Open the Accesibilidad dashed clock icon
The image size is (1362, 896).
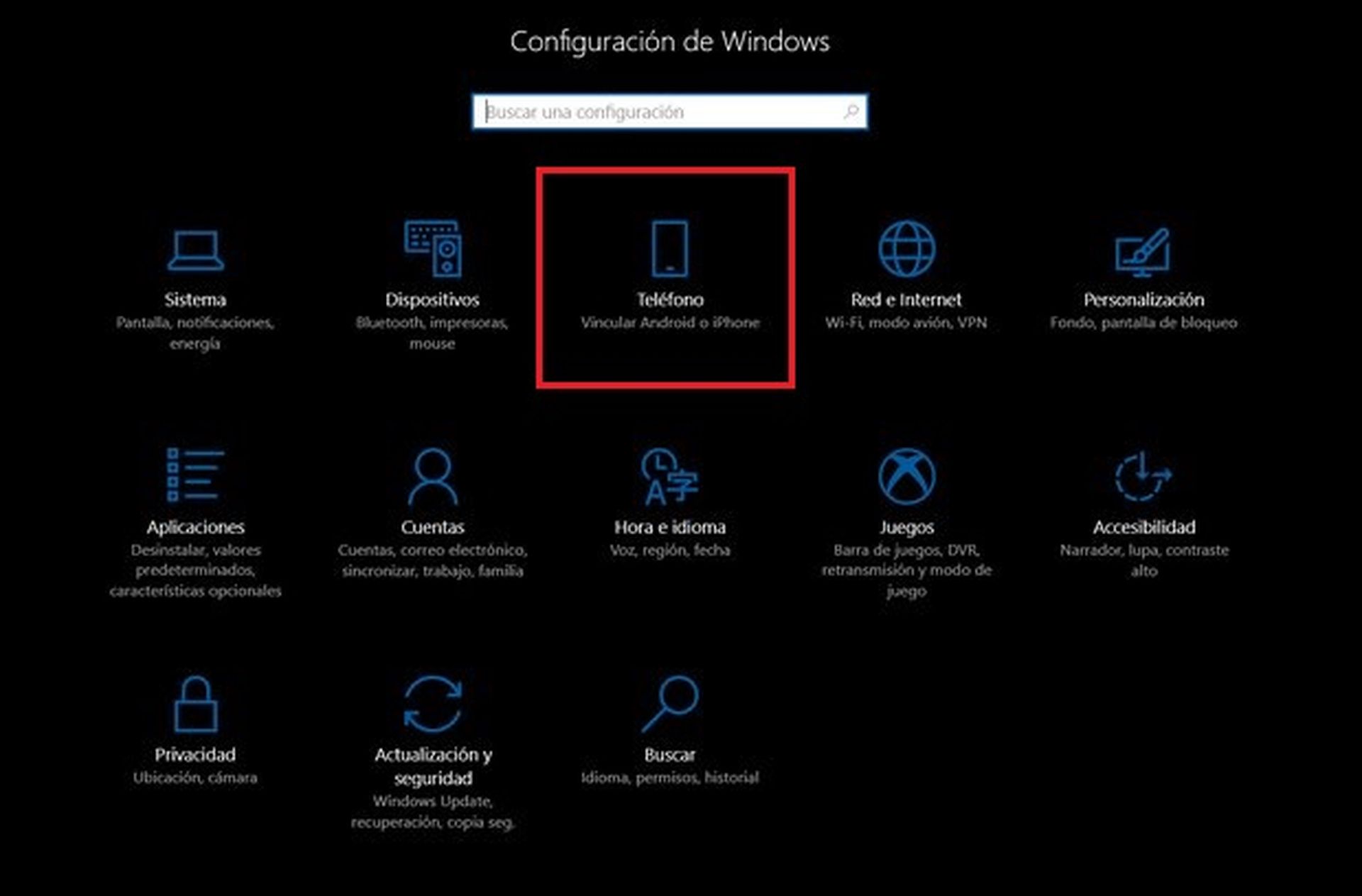tap(1143, 475)
